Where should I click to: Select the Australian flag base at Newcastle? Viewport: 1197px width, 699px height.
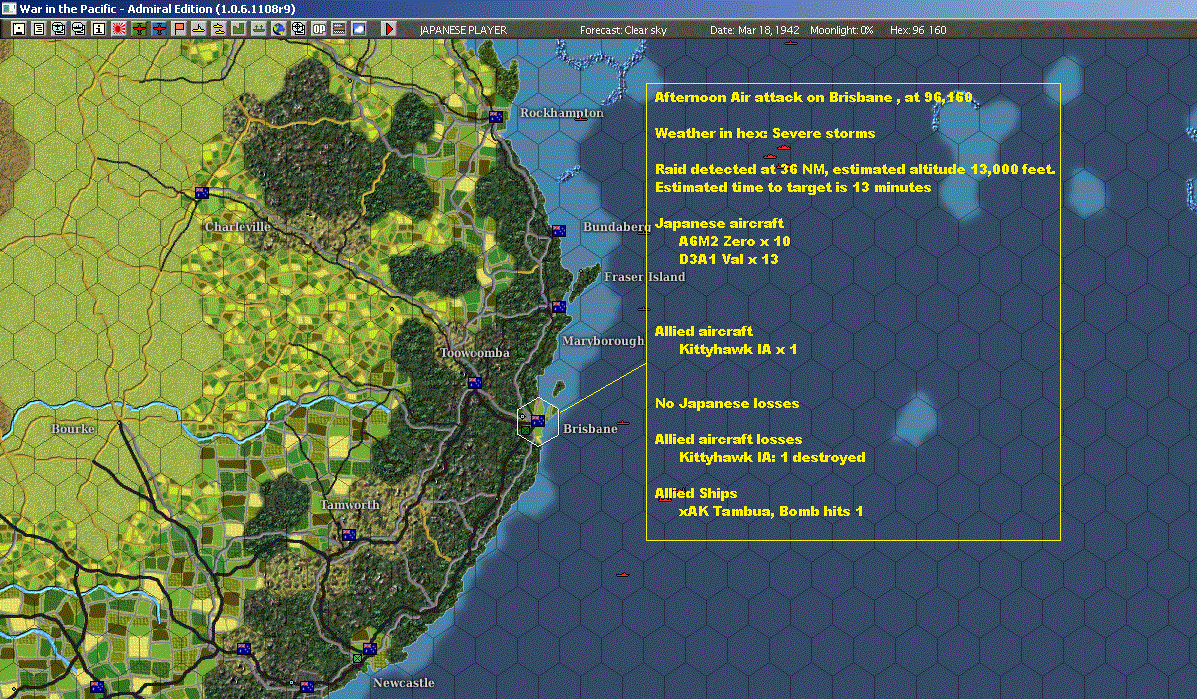click(x=370, y=649)
